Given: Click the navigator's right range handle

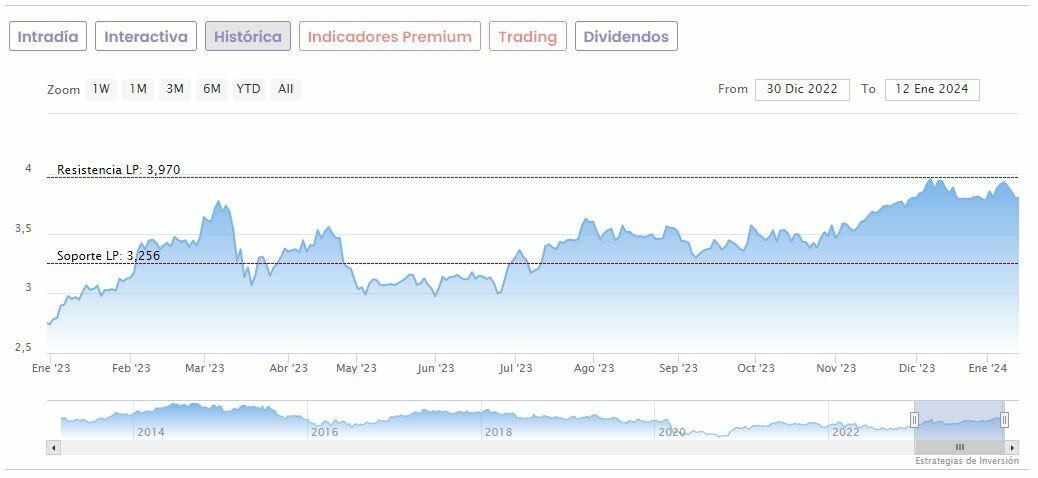Looking at the screenshot, I should (x=1004, y=420).
